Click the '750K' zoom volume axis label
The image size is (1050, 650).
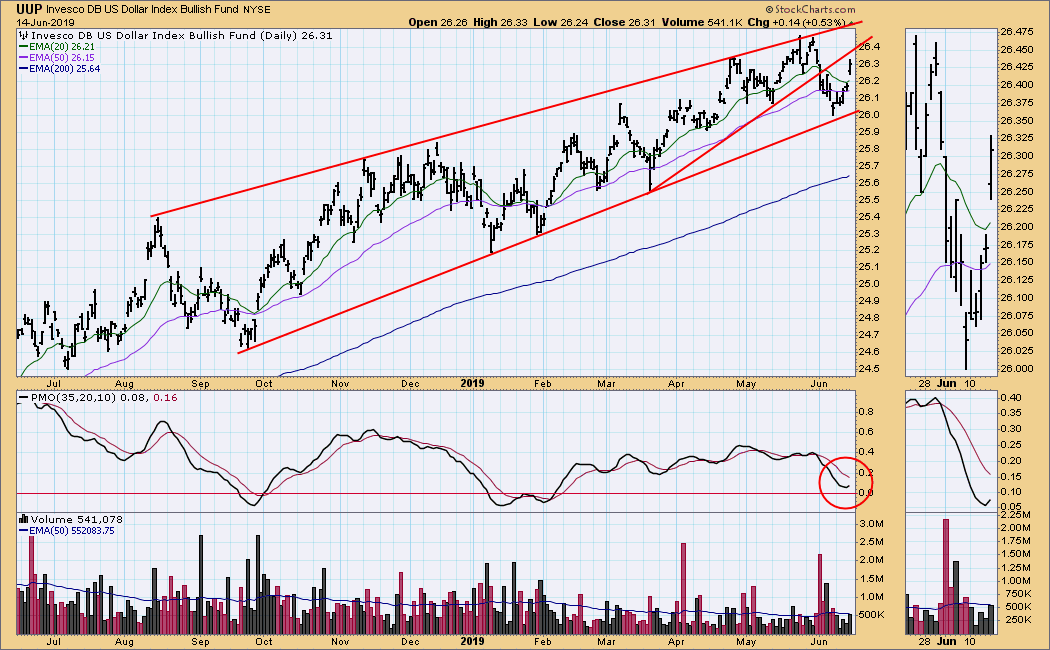point(1017,594)
